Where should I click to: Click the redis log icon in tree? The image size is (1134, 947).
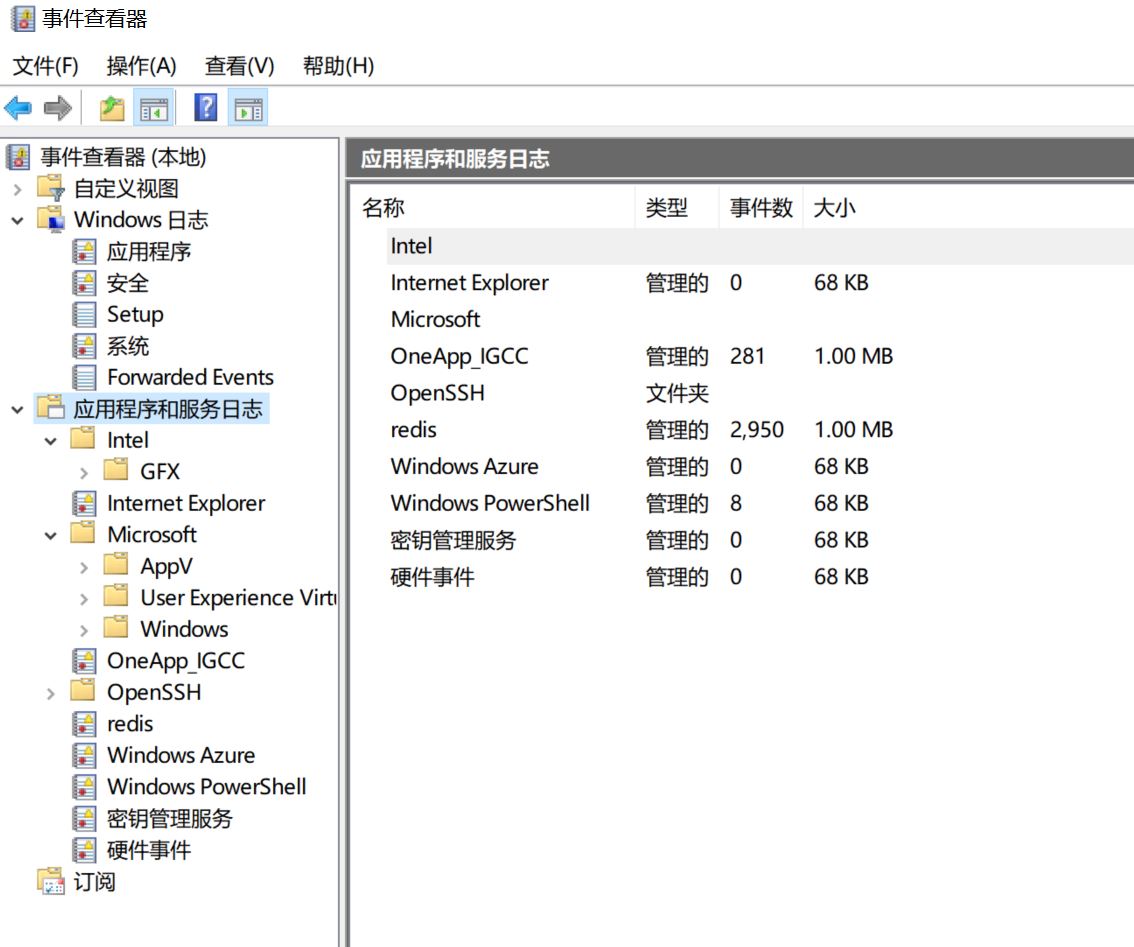click(x=85, y=723)
